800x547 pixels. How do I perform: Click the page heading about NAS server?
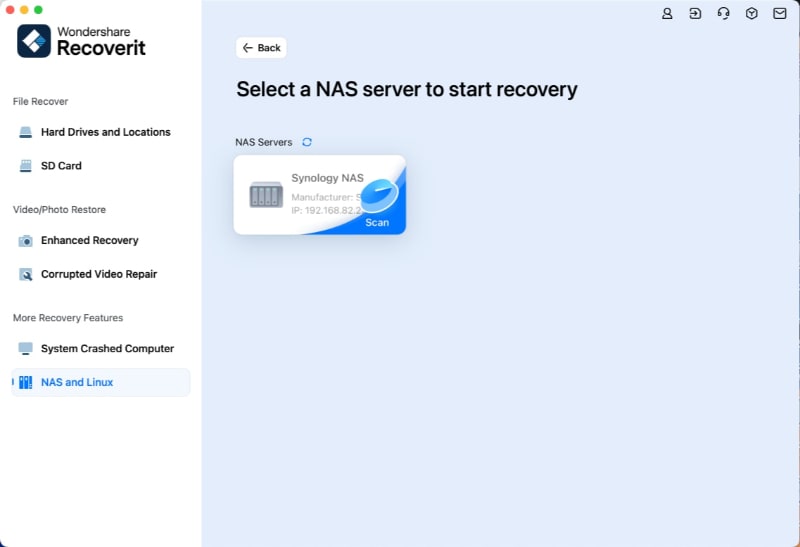point(407,89)
